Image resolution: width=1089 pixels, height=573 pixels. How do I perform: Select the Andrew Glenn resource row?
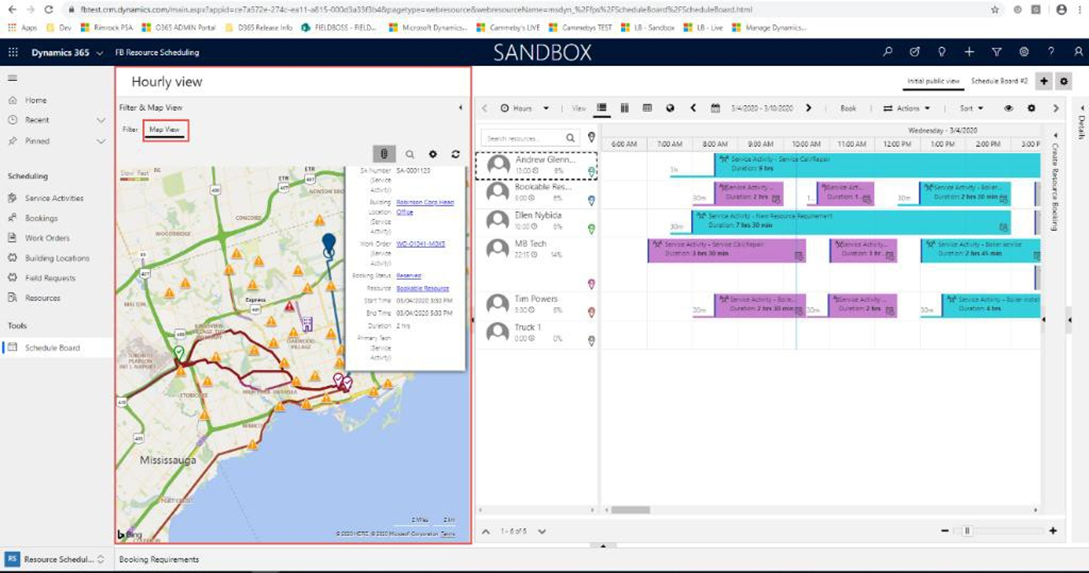pos(536,165)
